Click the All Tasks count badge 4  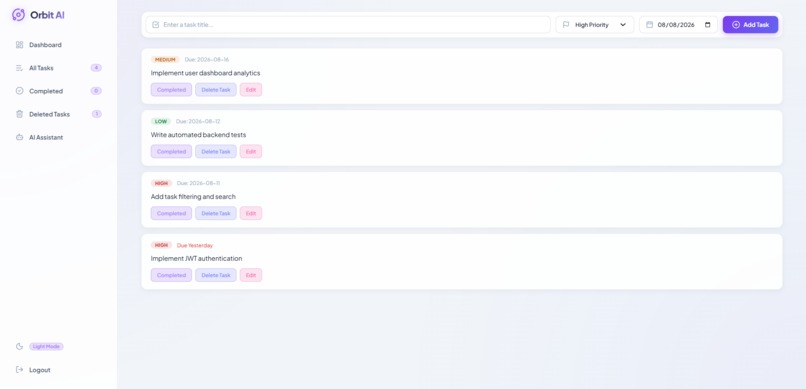pyautogui.click(x=96, y=68)
